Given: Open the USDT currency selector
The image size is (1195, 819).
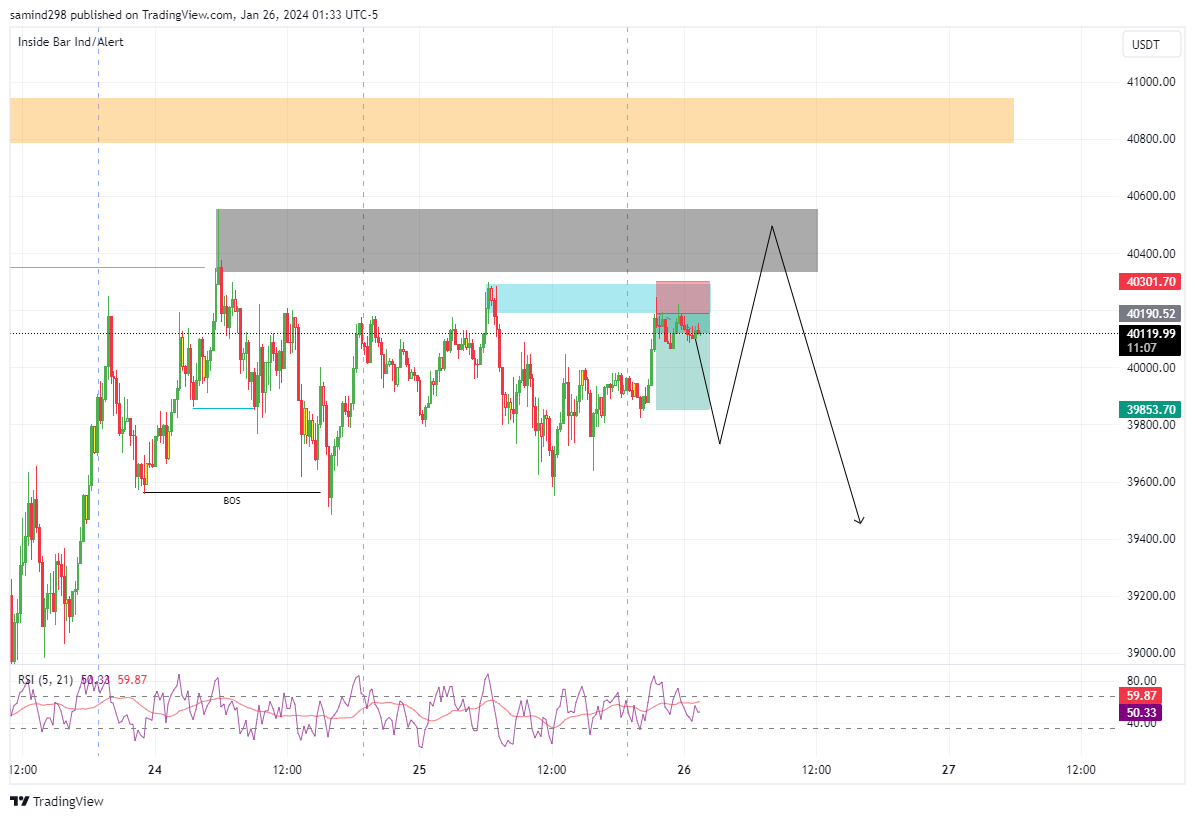Looking at the screenshot, I should pyautogui.click(x=1145, y=45).
